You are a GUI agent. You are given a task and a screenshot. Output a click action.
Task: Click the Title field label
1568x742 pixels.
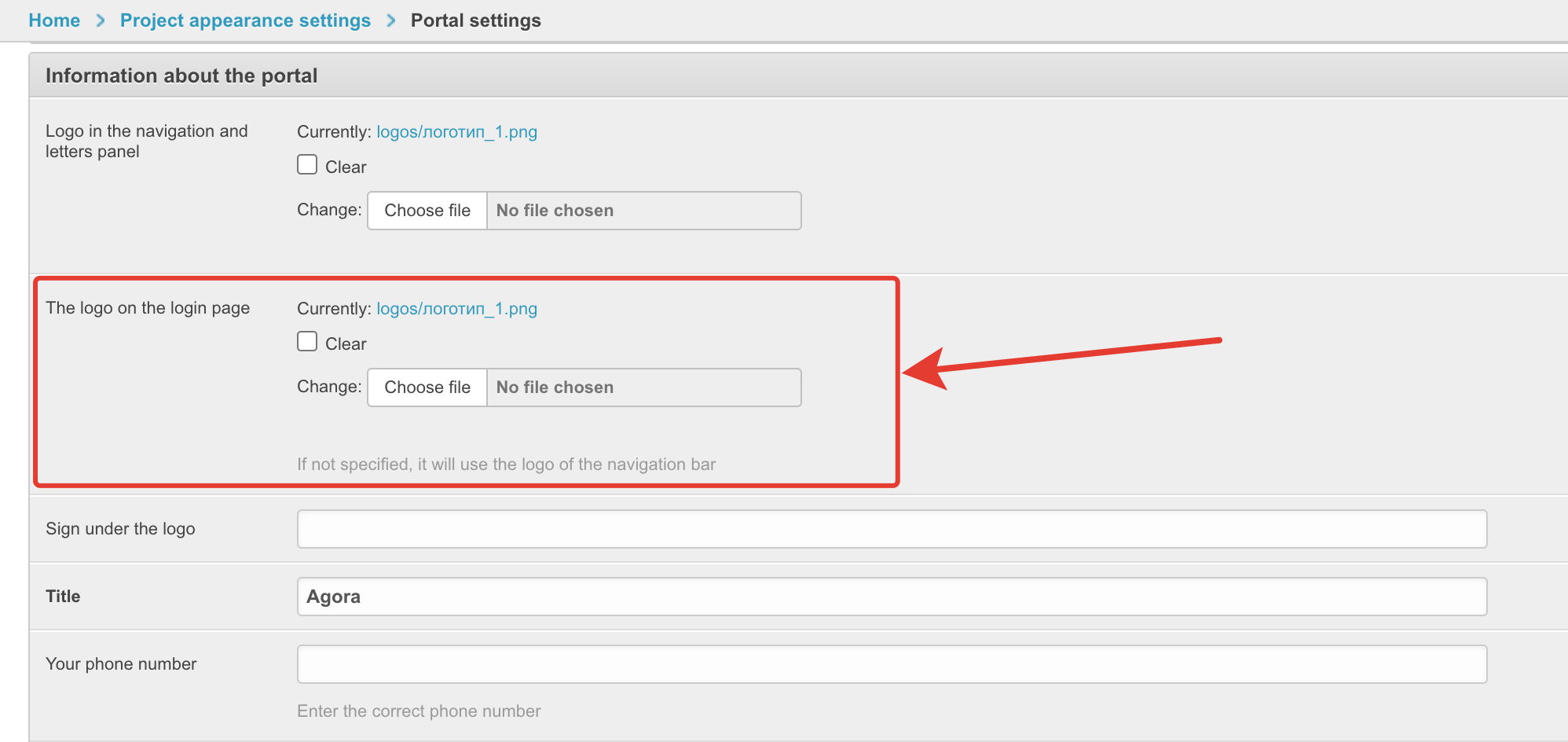click(63, 597)
